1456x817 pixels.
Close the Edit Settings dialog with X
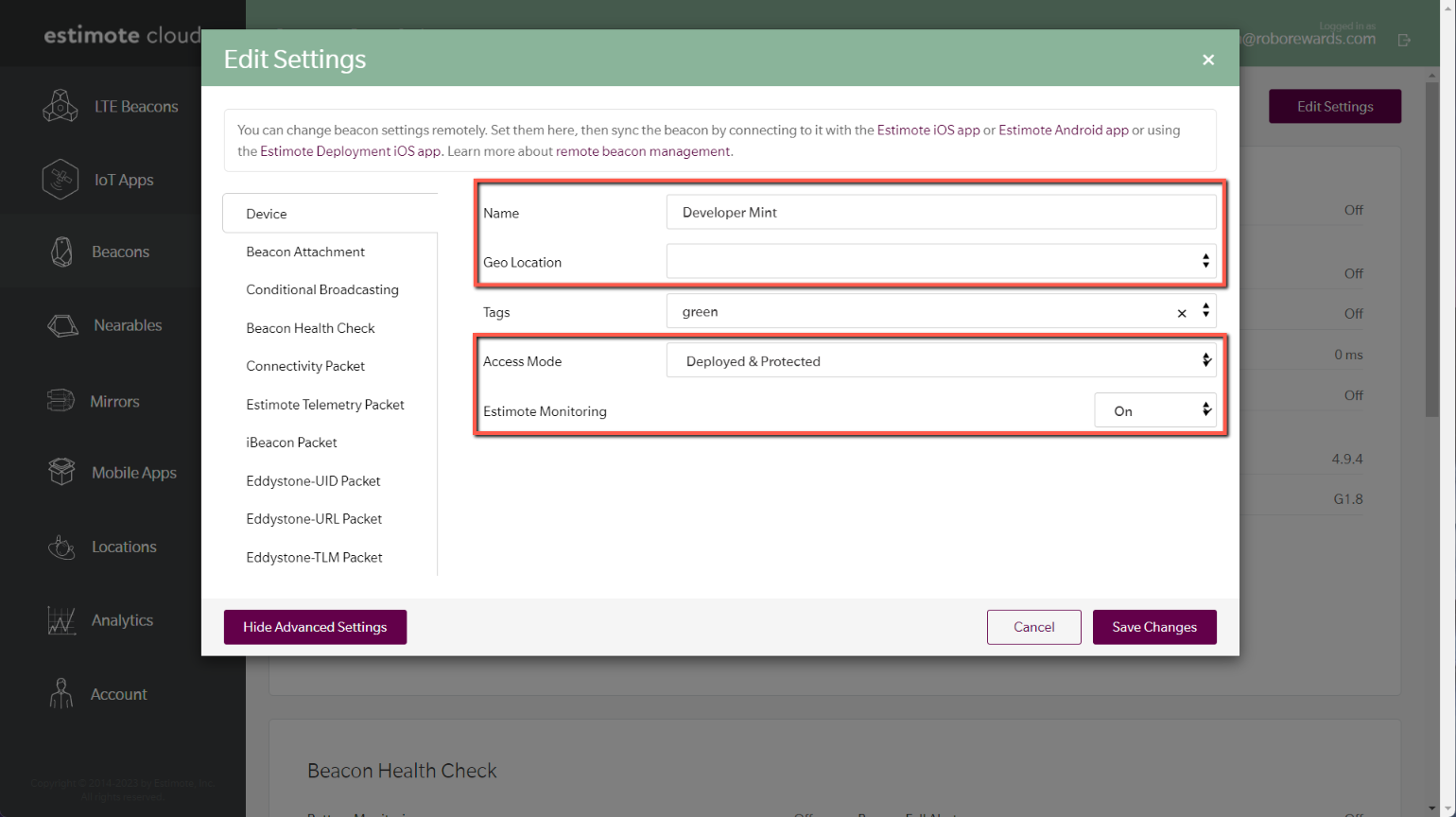[1208, 60]
